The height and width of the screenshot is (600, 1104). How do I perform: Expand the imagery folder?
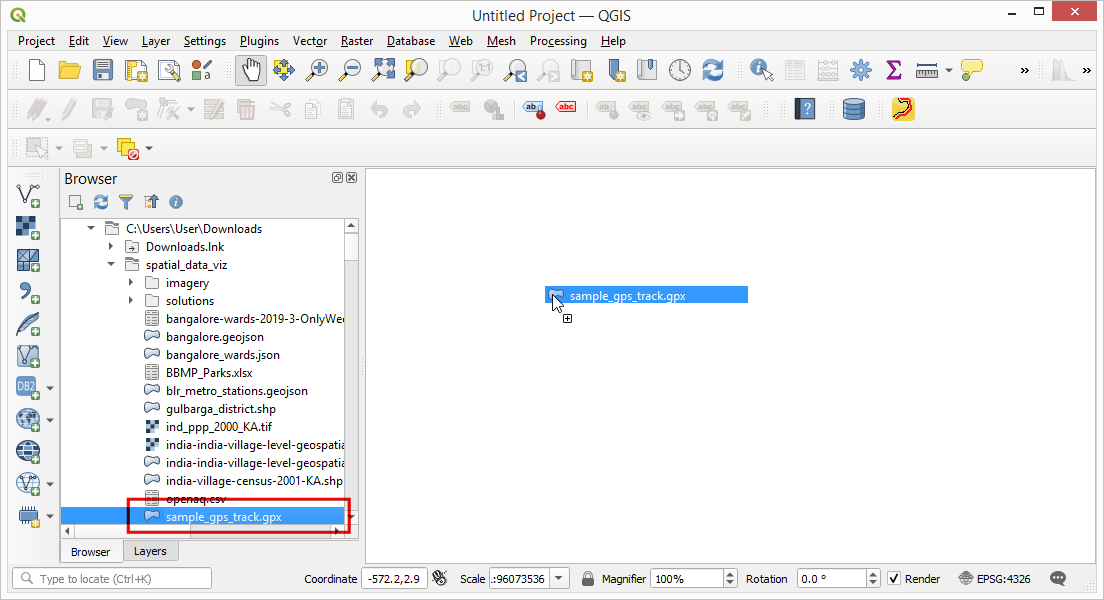(x=130, y=282)
